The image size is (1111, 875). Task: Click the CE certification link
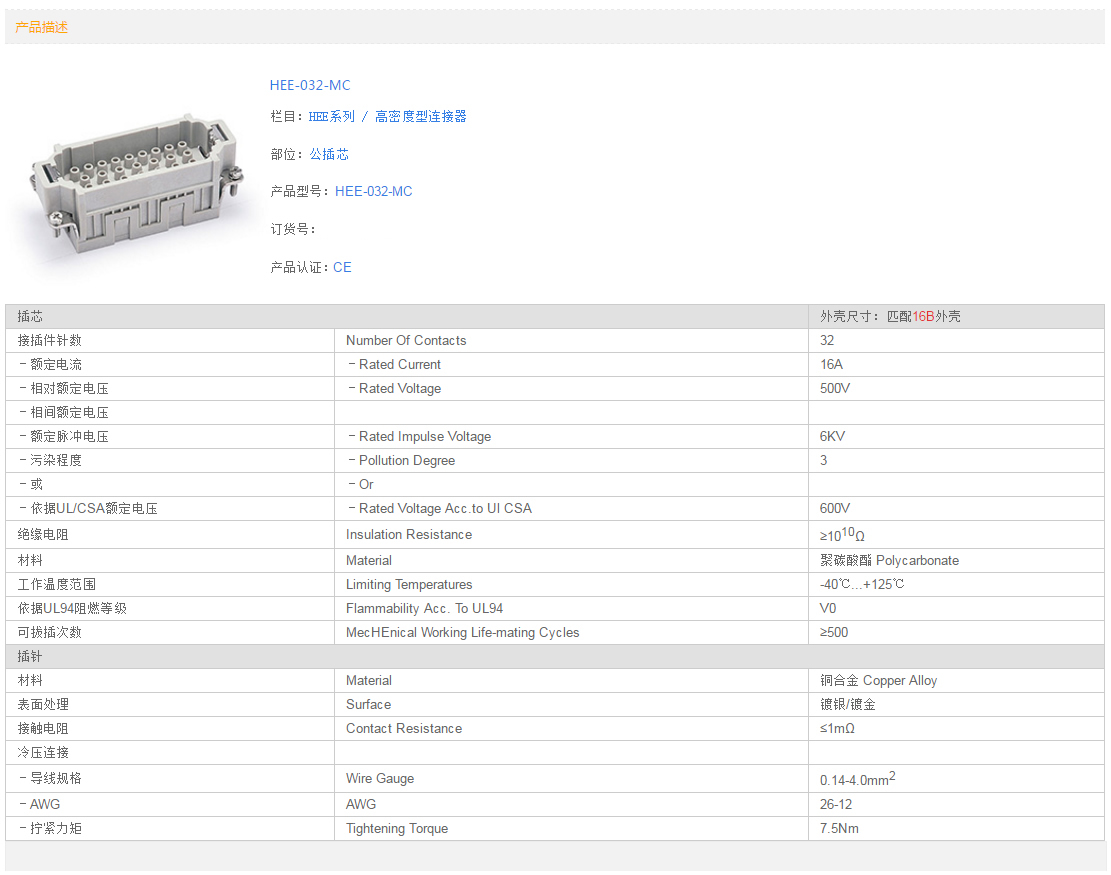pyautogui.click(x=342, y=267)
